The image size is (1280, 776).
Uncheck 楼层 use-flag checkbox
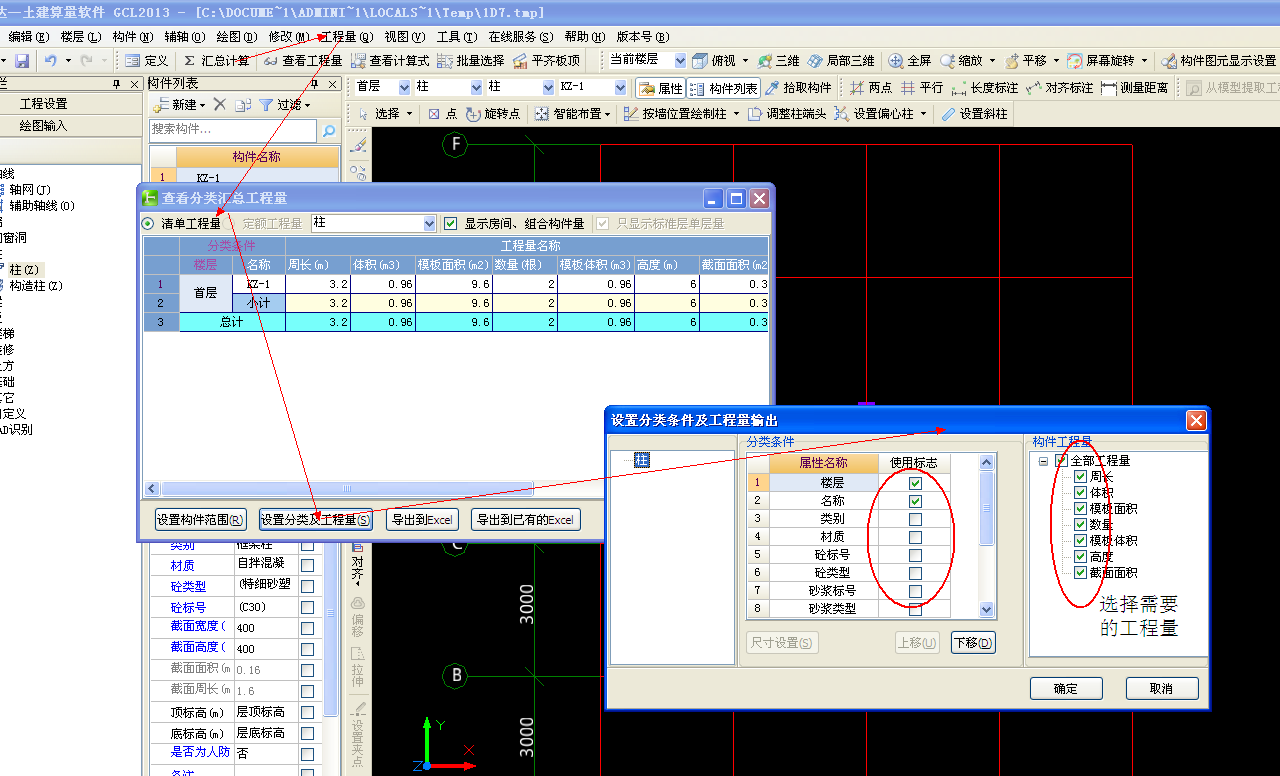[915, 483]
